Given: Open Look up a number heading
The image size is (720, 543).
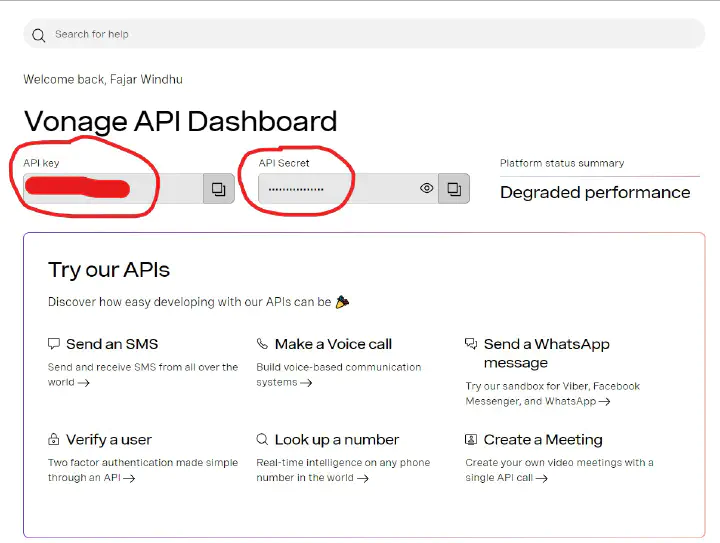Looking at the screenshot, I should point(337,439).
